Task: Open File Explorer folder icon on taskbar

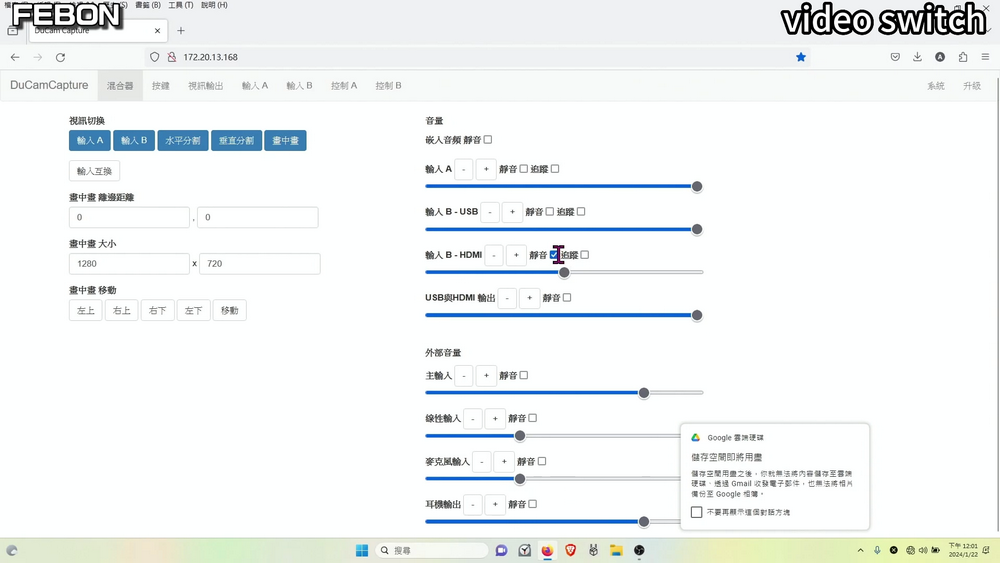Action: pyautogui.click(x=616, y=550)
